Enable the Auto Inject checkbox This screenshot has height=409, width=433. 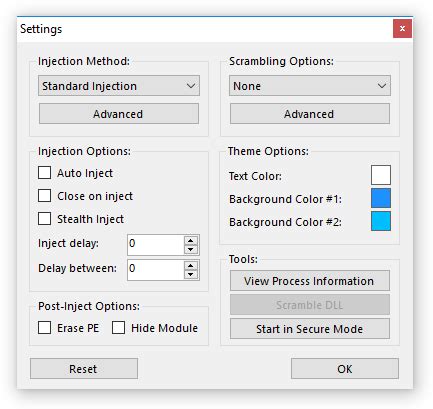pyautogui.click(x=44, y=173)
